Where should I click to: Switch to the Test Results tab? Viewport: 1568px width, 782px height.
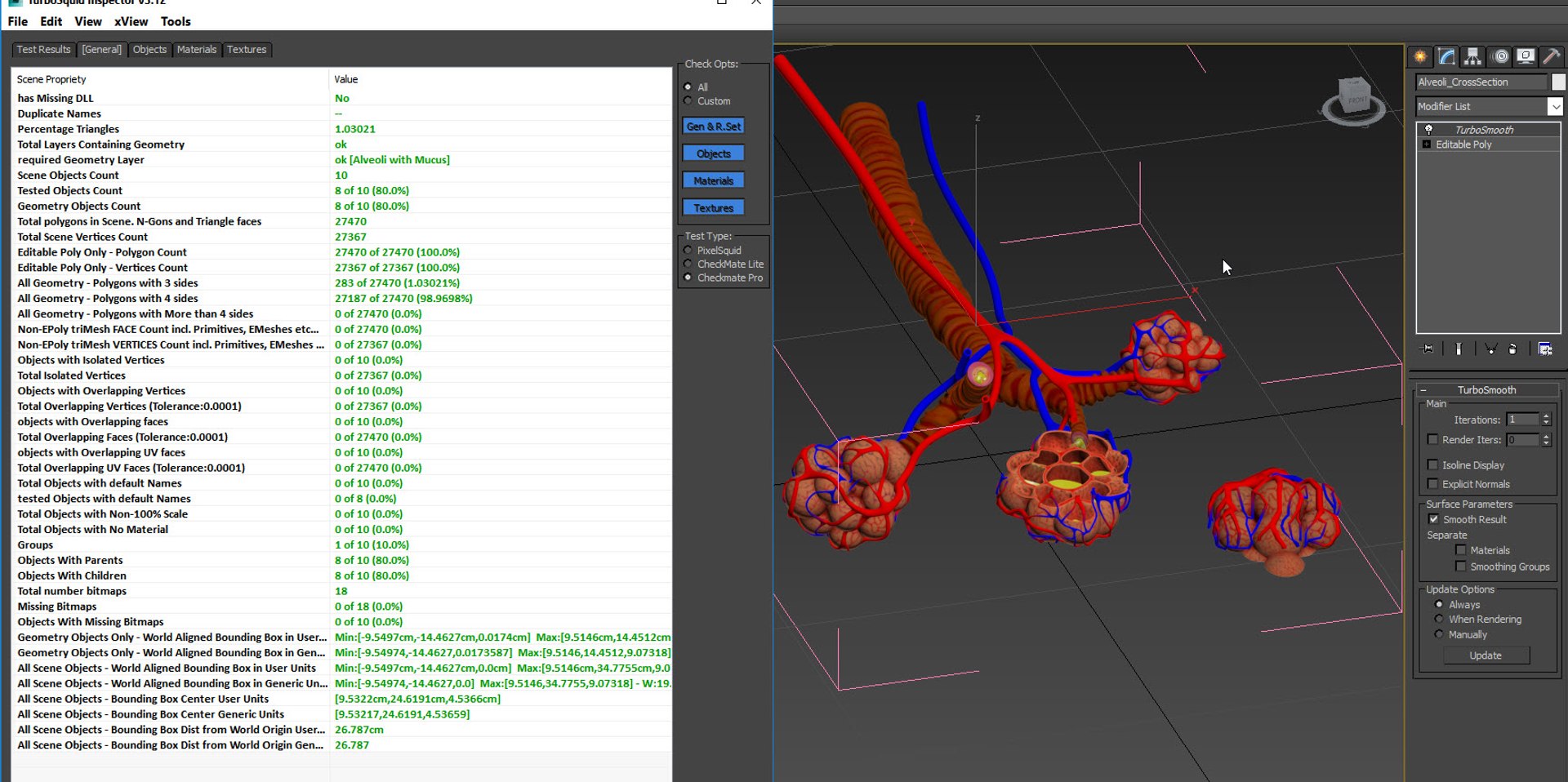(43, 50)
